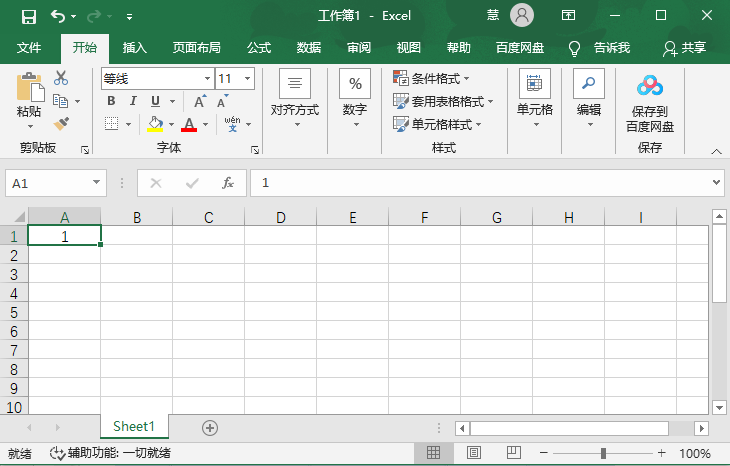Switch to the 公式 ribbon tab
The image size is (730, 466).
(259, 48)
